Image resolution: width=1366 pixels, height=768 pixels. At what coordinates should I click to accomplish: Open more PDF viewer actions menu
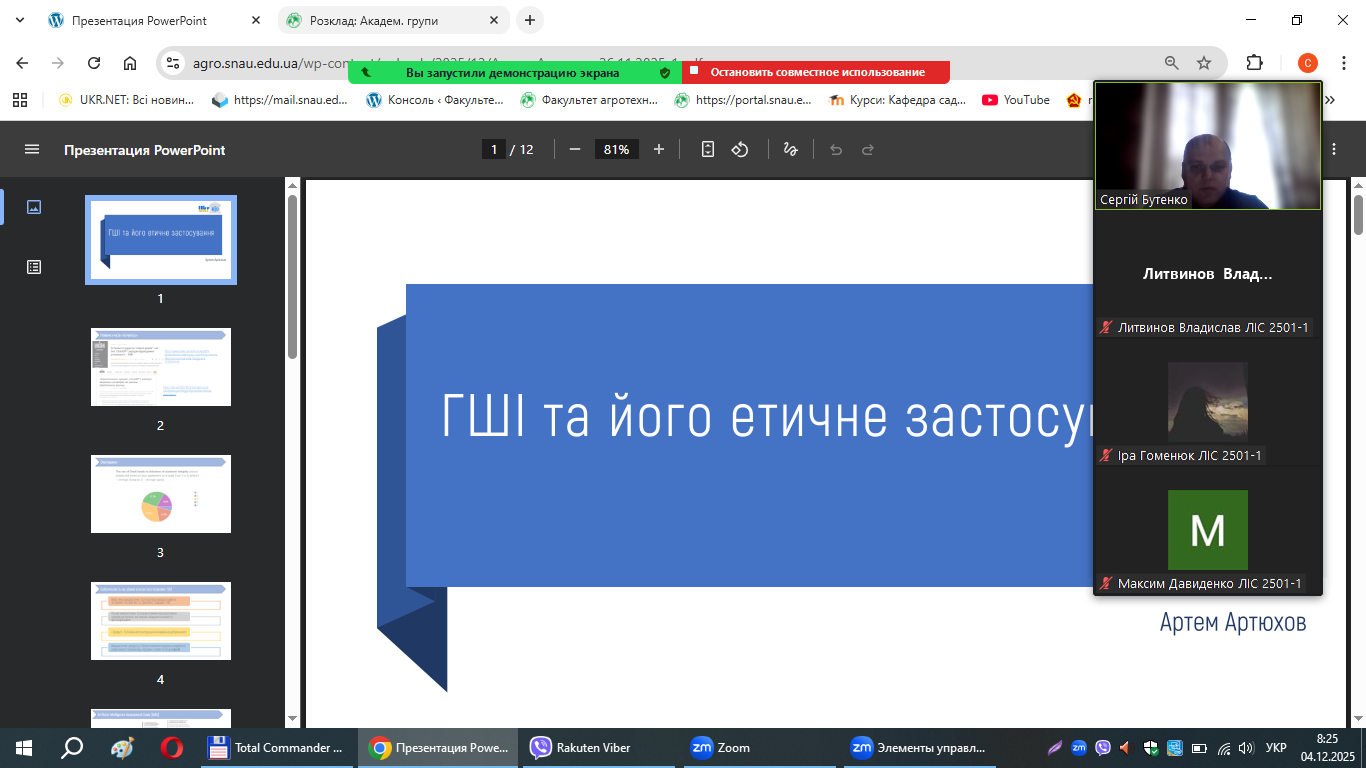coord(1335,149)
